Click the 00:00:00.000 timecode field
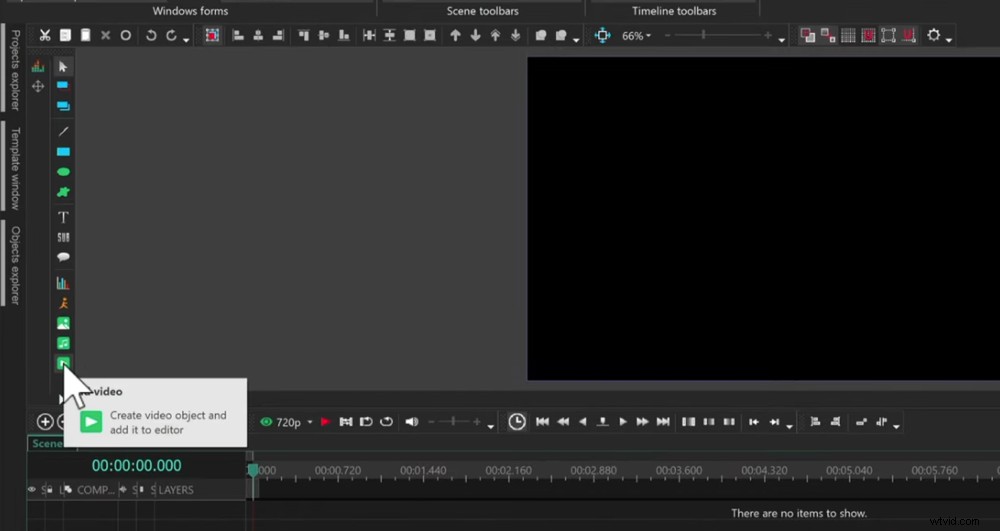Screen dimensions: 1000x531 coord(136,466)
